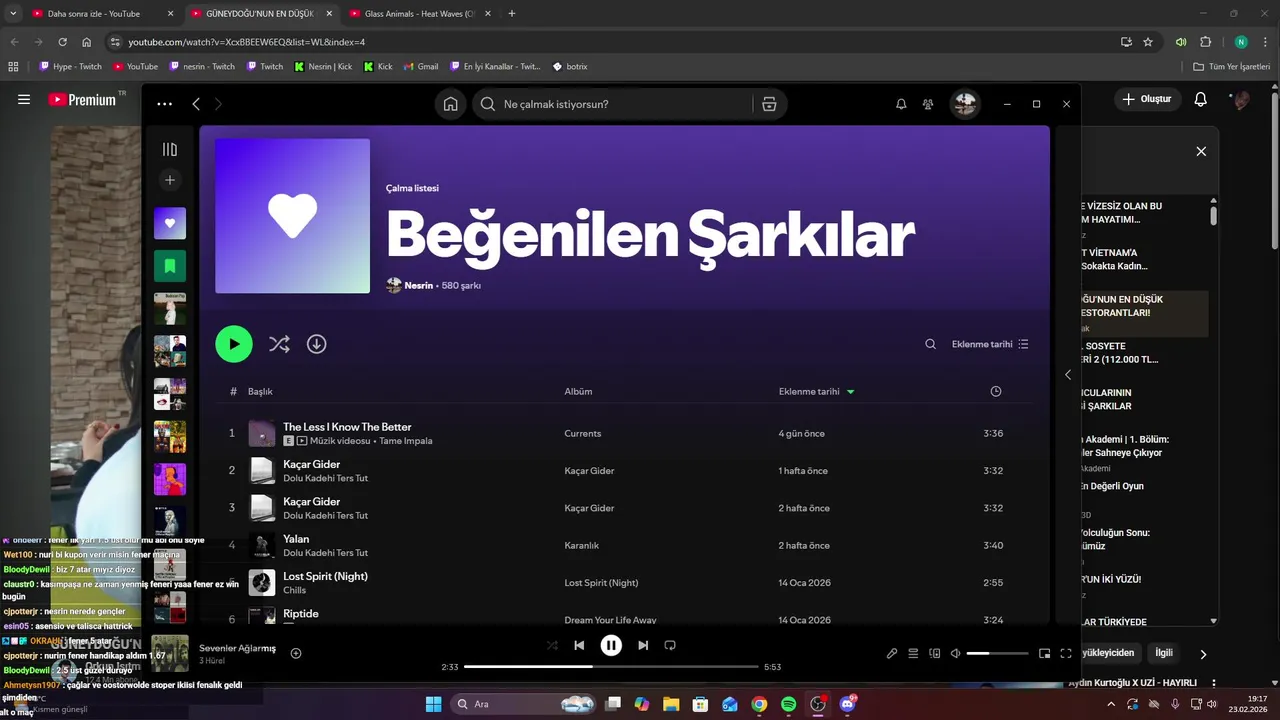
Task: Download the Beğenilen Şarkılar playlist
Action: (x=316, y=344)
